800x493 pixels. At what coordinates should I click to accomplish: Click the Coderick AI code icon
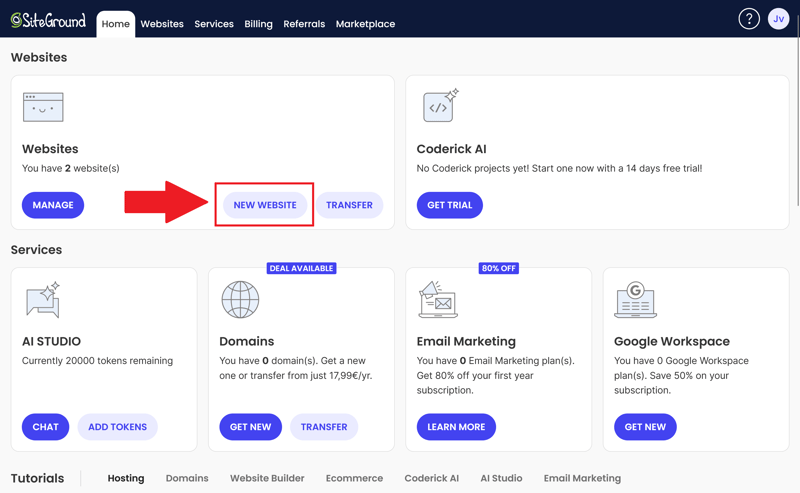point(440,105)
